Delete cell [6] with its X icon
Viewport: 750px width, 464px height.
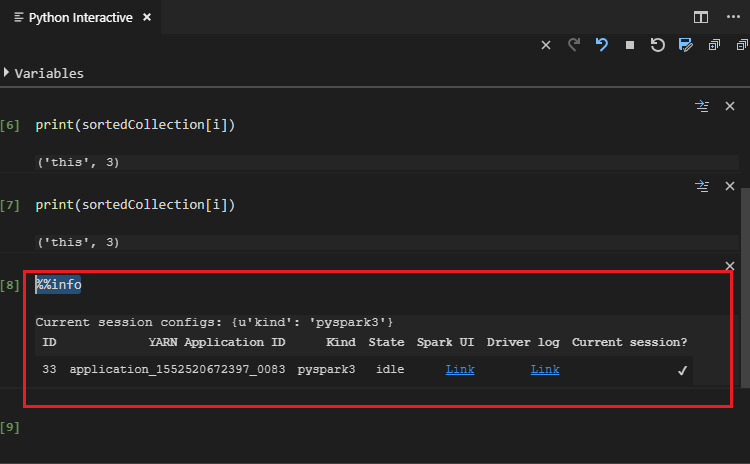pos(729,106)
